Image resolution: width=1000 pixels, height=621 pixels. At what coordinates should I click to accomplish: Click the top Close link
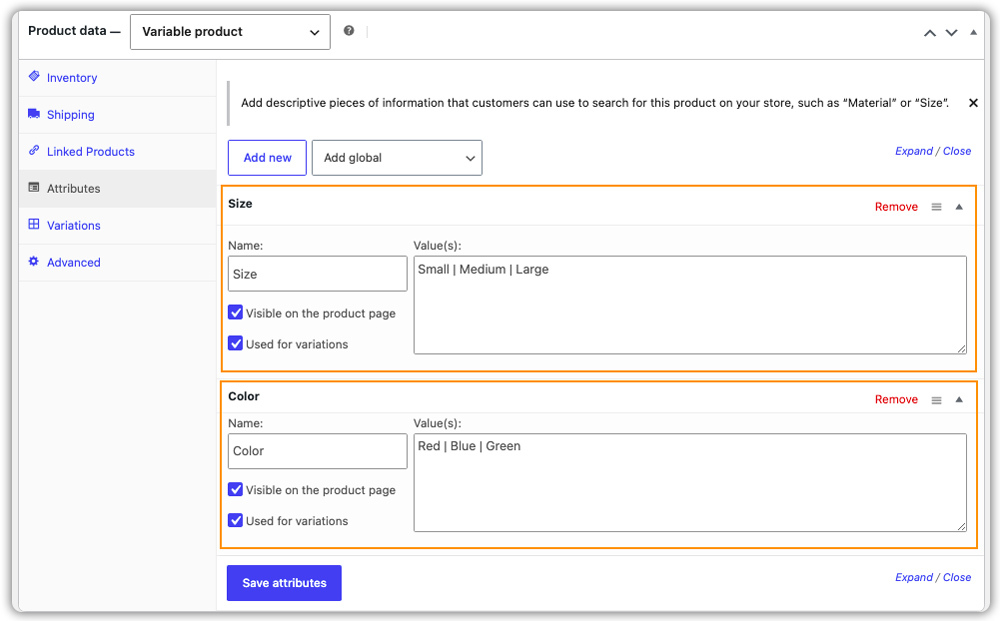957,151
